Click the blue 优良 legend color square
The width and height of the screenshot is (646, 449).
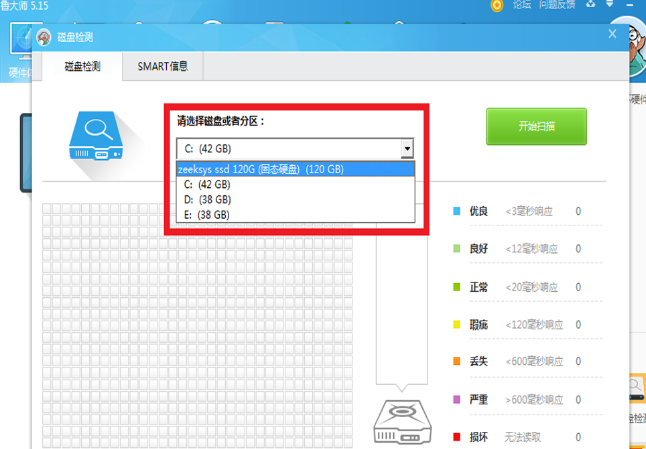click(x=457, y=212)
